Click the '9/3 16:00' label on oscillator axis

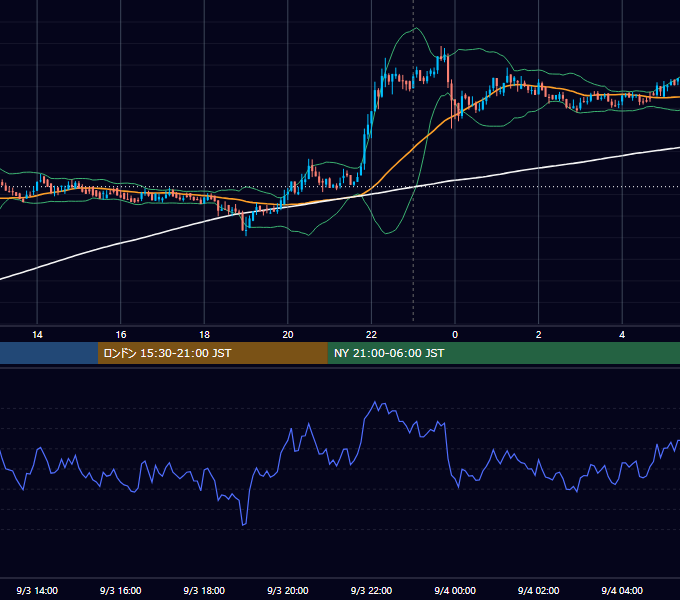[x=121, y=590]
